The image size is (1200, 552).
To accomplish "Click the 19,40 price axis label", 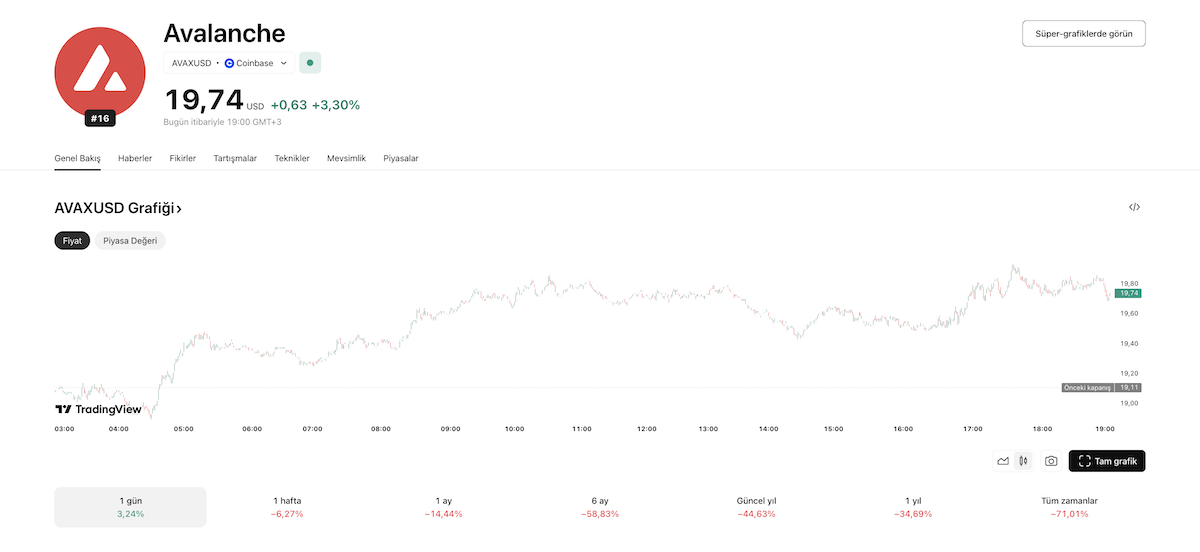I will pos(1130,343).
